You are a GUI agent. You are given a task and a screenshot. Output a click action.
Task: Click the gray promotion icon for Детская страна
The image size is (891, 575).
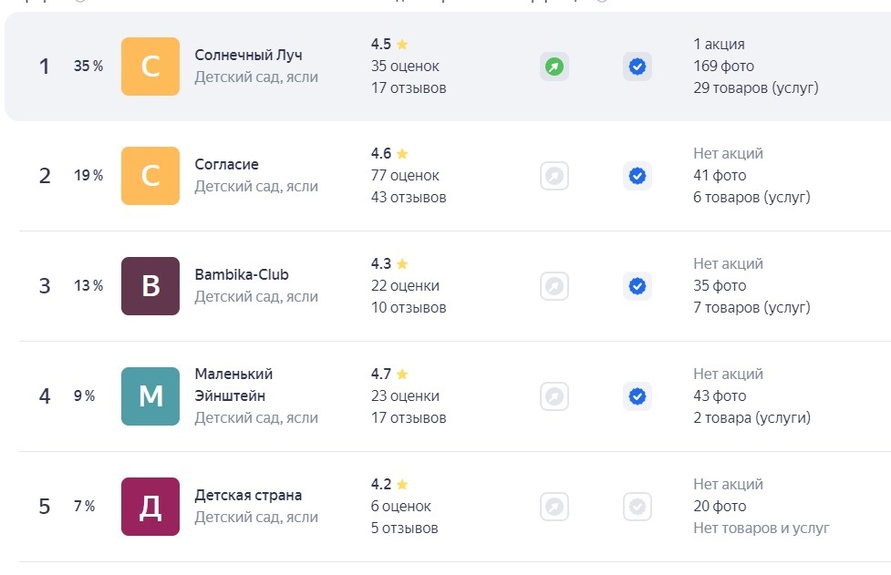pyautogui.click(x=554, y=506)
